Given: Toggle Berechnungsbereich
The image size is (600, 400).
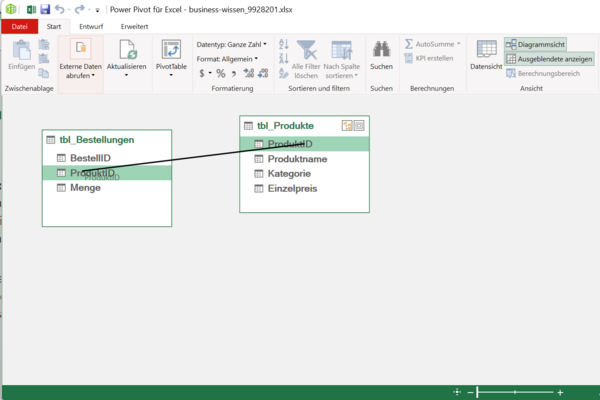Looking at the screenshot, I should click(543, 73).
